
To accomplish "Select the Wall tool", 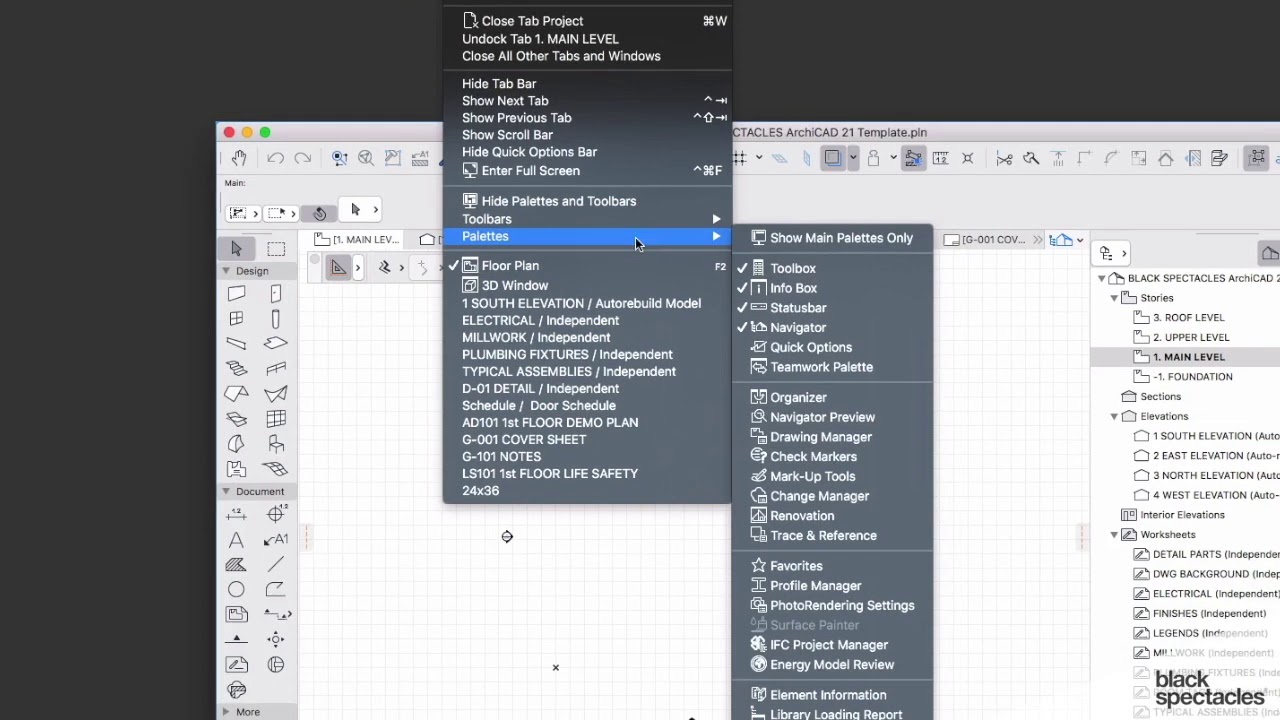I will point(236,294).
